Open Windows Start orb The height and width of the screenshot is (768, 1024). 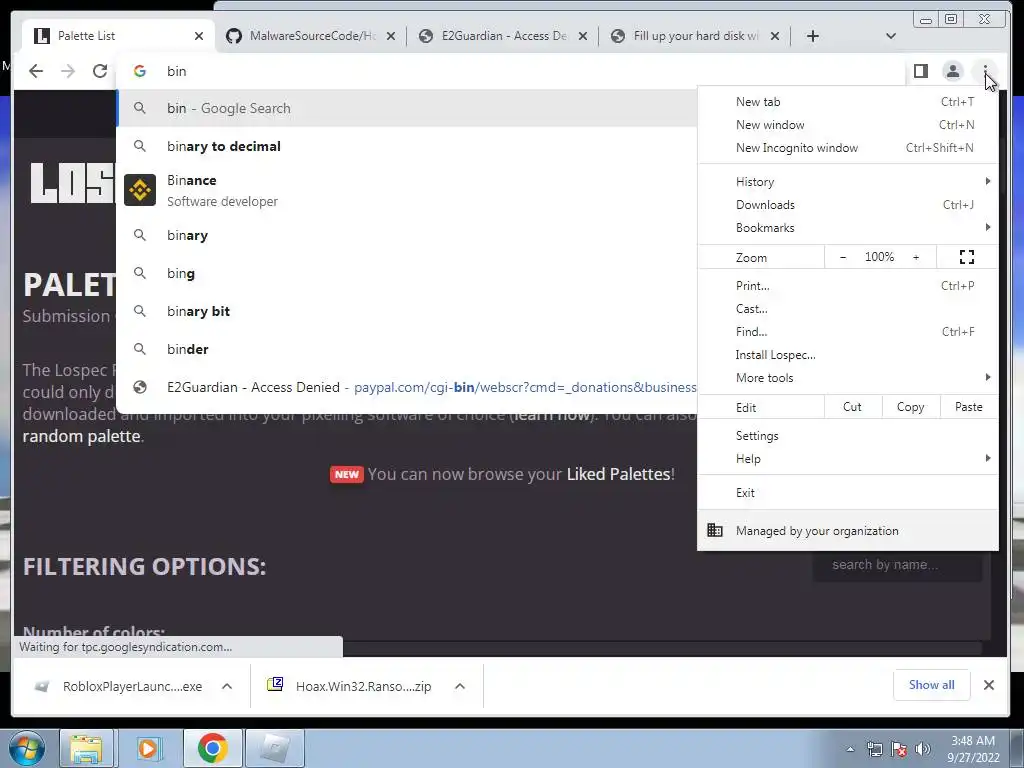[x=27, y=748]
